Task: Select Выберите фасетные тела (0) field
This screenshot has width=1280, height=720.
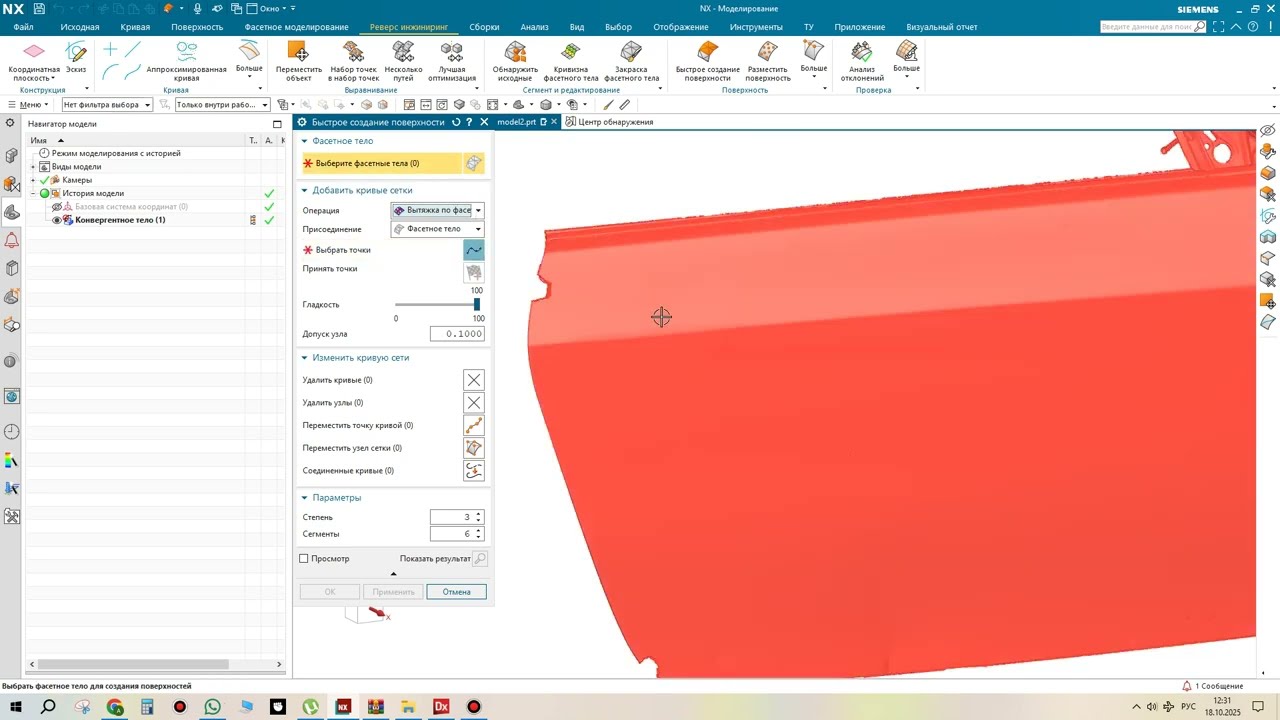Action: pos(381,163)
